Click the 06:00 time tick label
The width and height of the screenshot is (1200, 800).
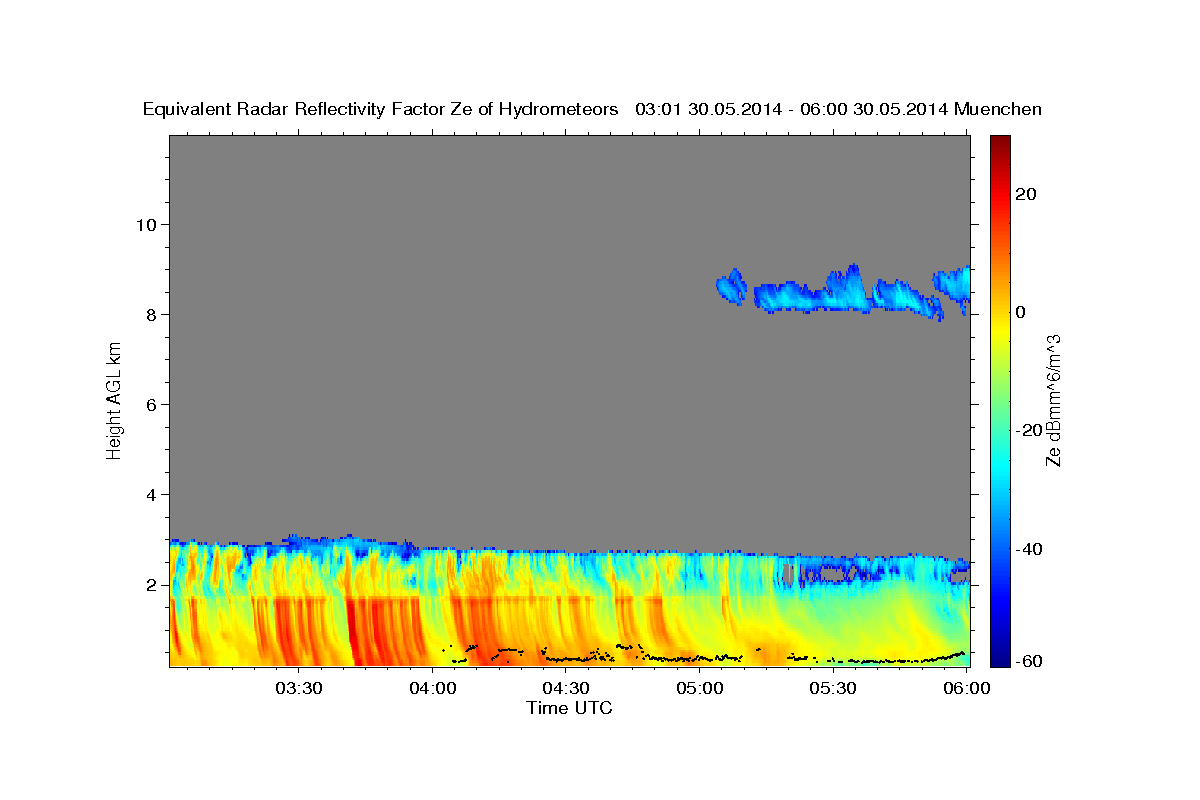[x=966, y=688]
